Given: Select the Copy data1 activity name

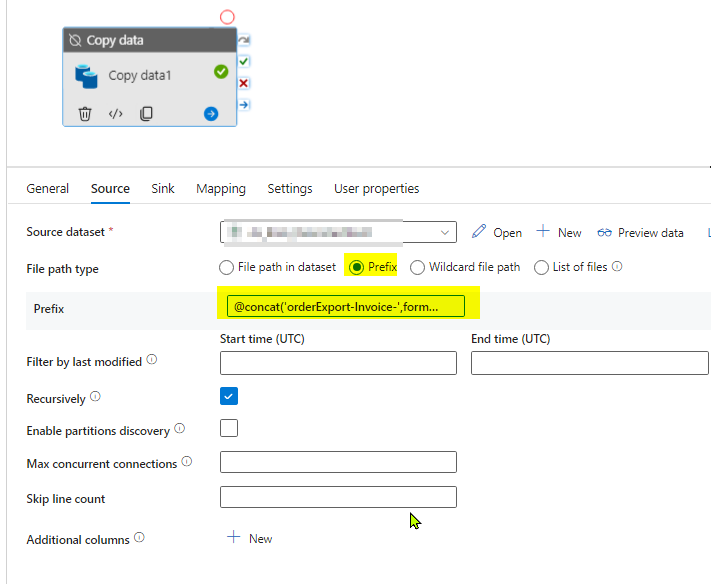Looking at the screenshot, I should [x=140, y=75].
